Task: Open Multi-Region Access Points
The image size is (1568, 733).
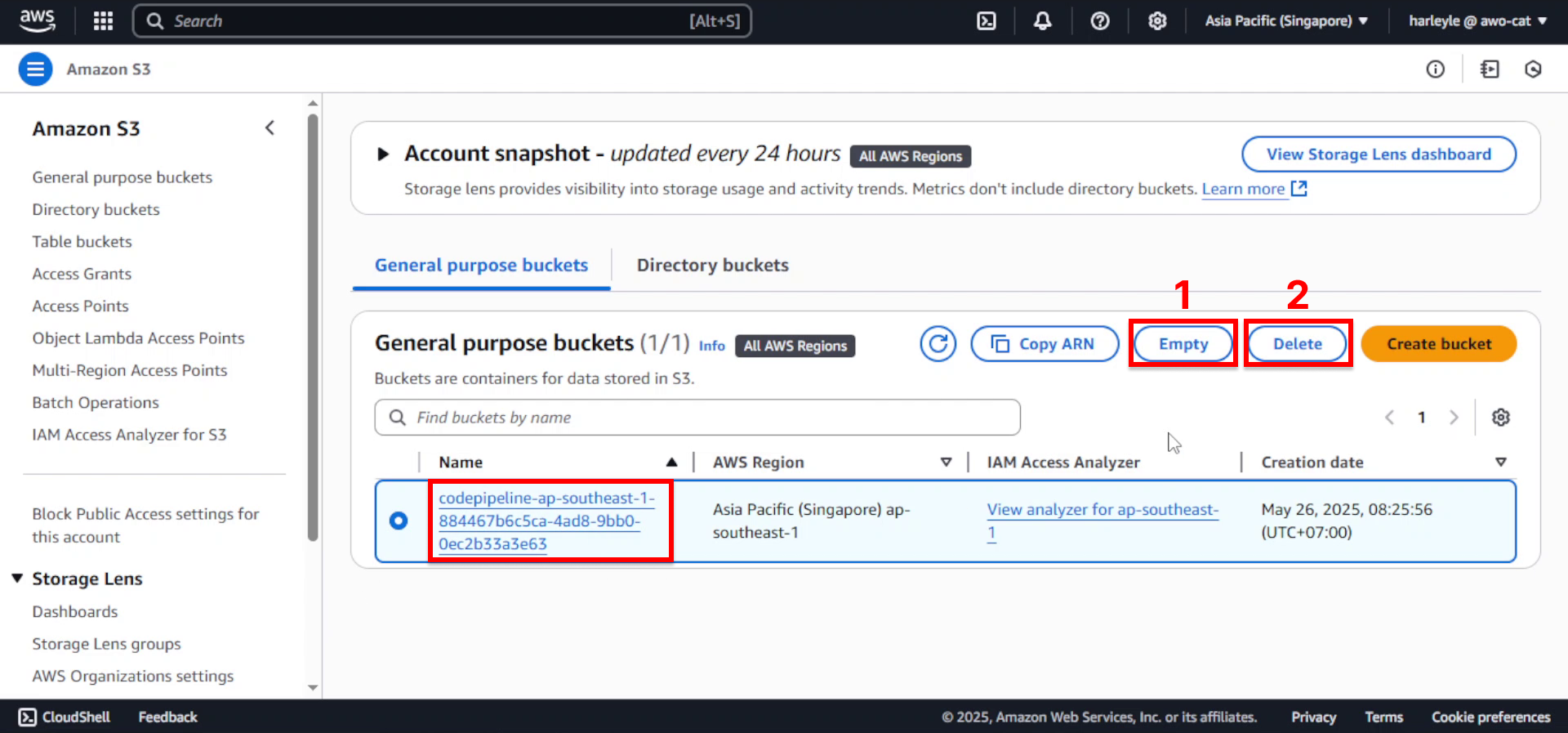Action: 130,370
